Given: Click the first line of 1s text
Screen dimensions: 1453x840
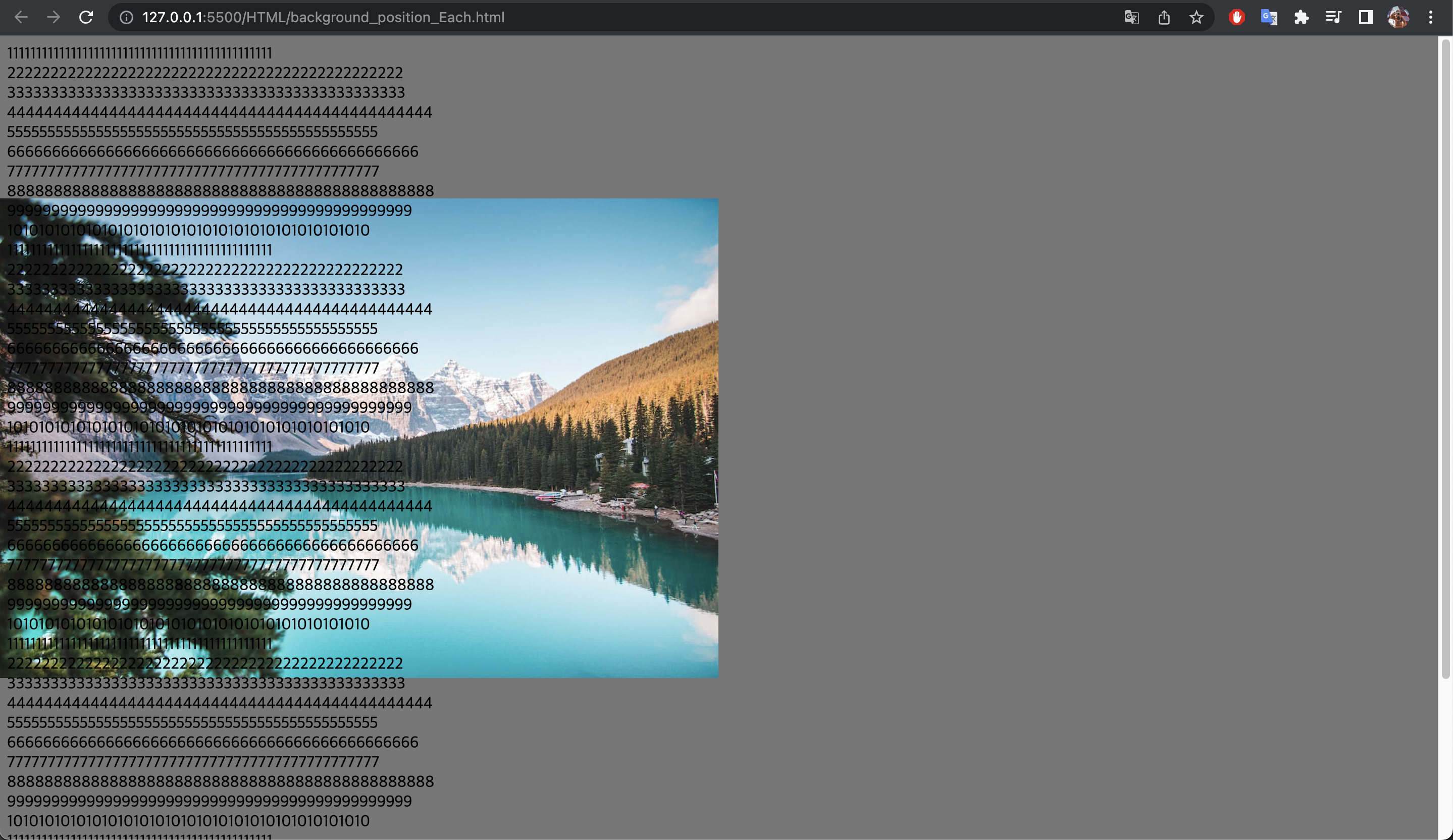Looking at the screenshot, I should [x=139, y=53].
